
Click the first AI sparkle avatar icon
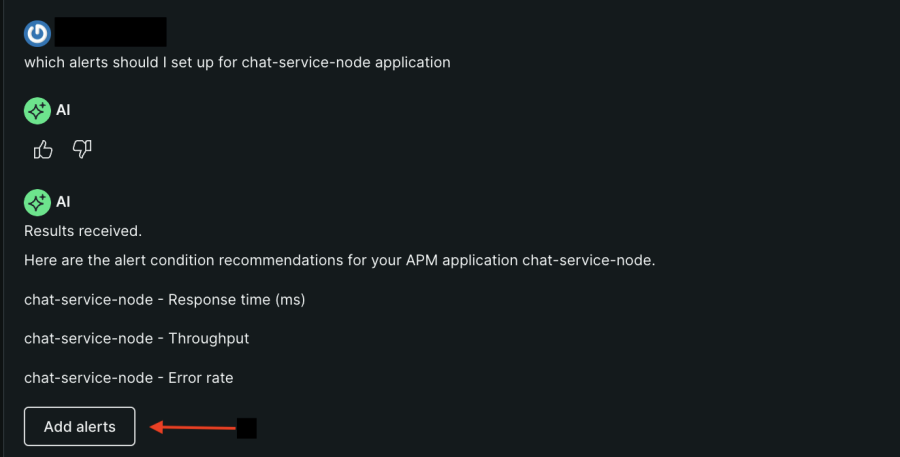(37, 111)
